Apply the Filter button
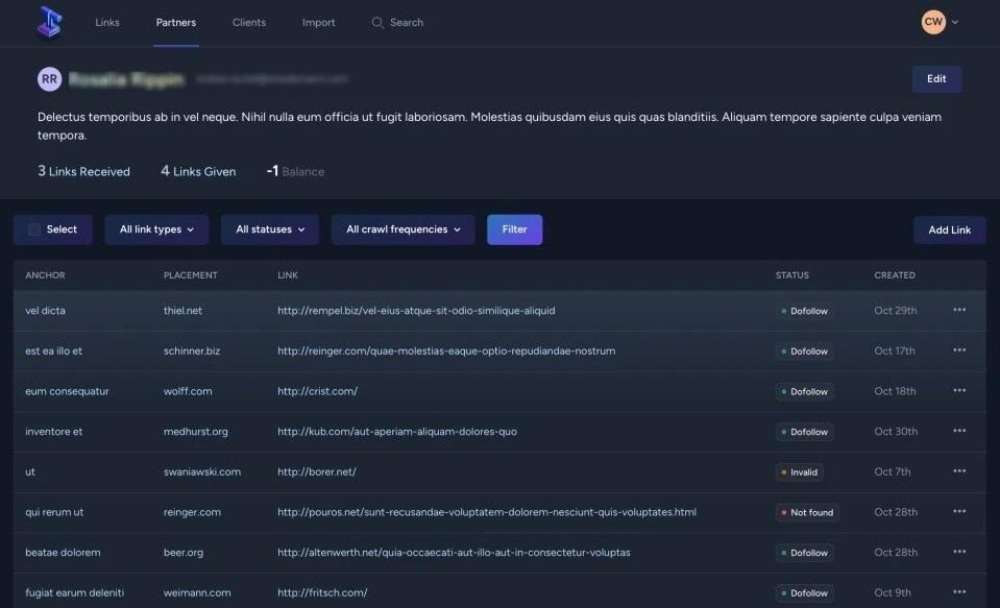The image size is (1000, 608). click(x=514, y=229)
